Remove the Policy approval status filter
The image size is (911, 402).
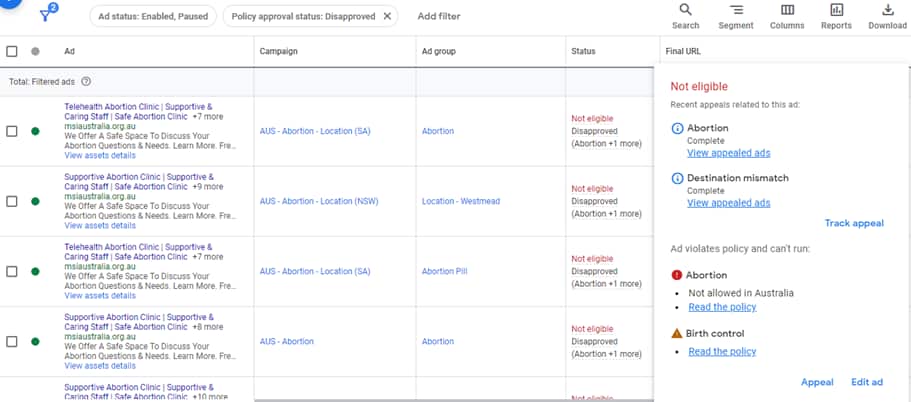pyautogui.click(x=387, y=17)
